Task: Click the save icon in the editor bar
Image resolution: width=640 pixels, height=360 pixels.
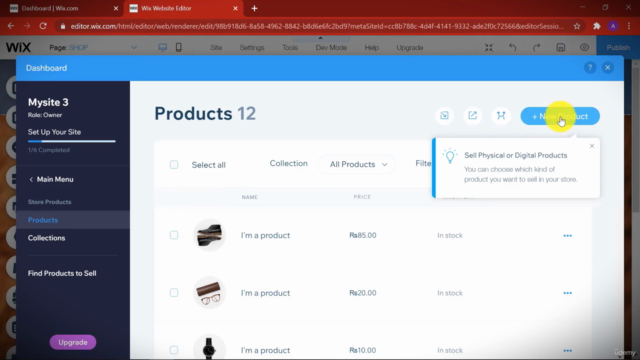Action: [x=560, y=47]
